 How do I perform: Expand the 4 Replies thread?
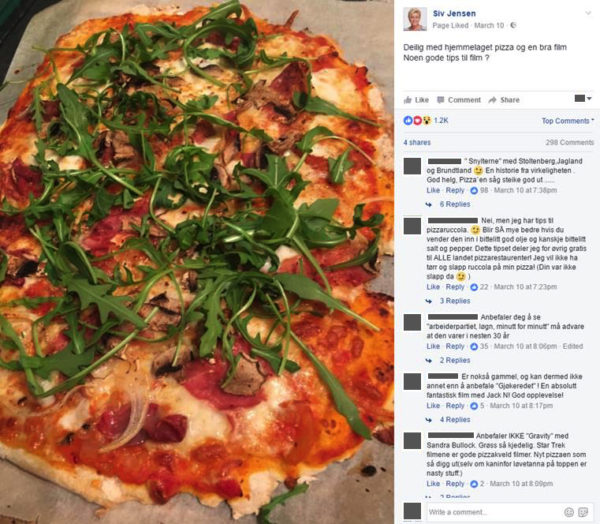point(455,420)
